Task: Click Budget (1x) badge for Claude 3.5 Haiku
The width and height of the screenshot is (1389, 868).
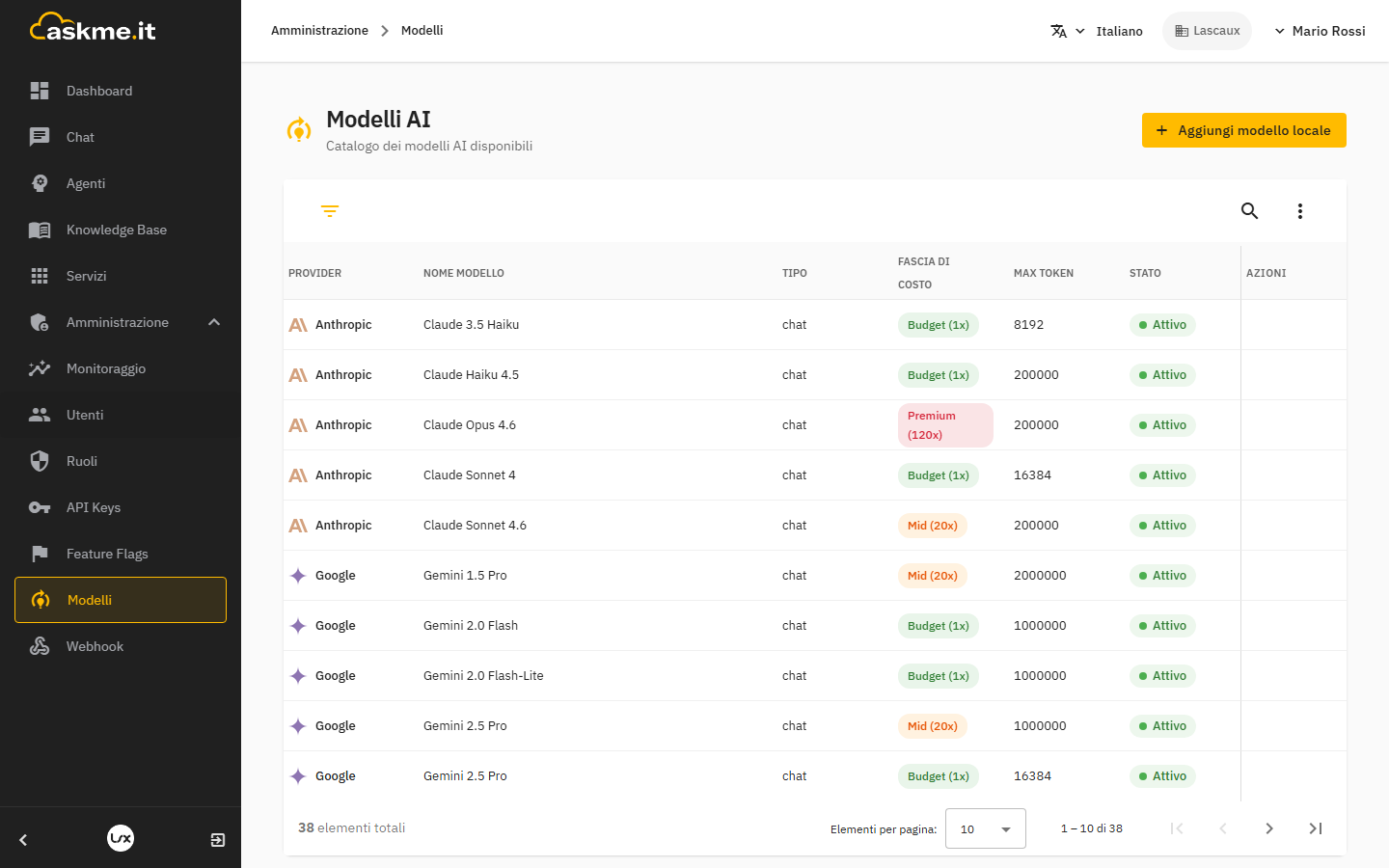Action: coord(939,325)
